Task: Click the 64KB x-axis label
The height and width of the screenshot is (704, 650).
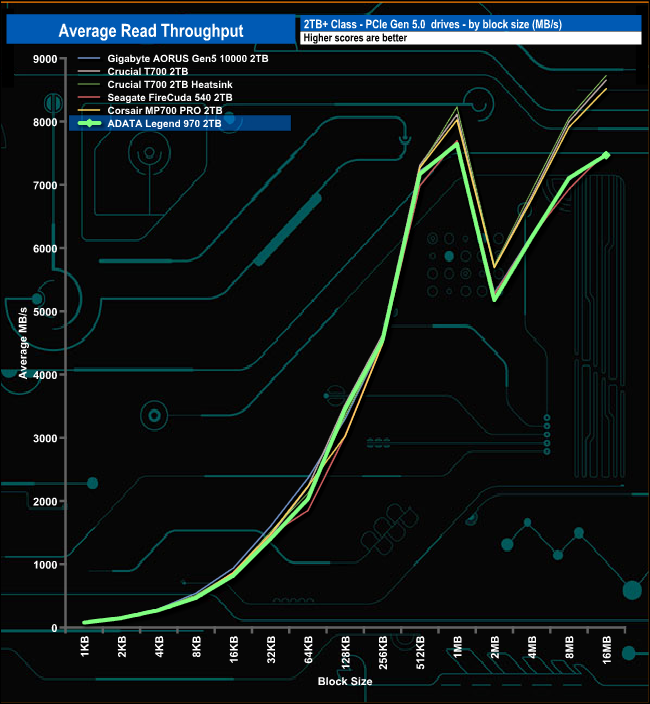Action: (x=308, y=649)
